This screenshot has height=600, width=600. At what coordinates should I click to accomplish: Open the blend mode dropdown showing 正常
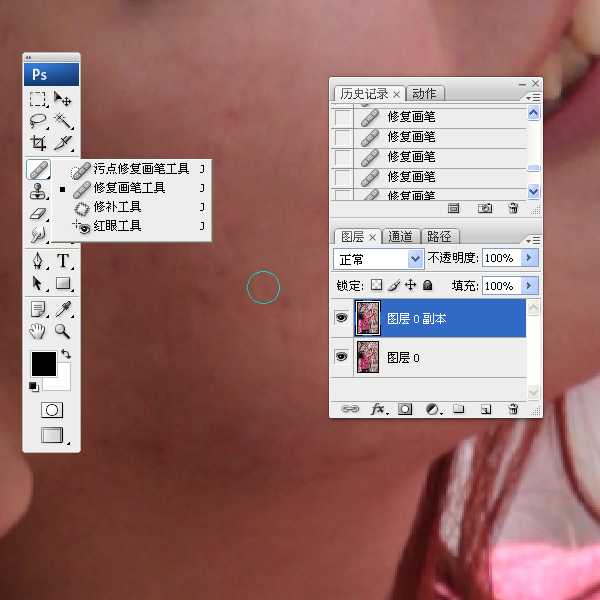(x=379, y=259)
